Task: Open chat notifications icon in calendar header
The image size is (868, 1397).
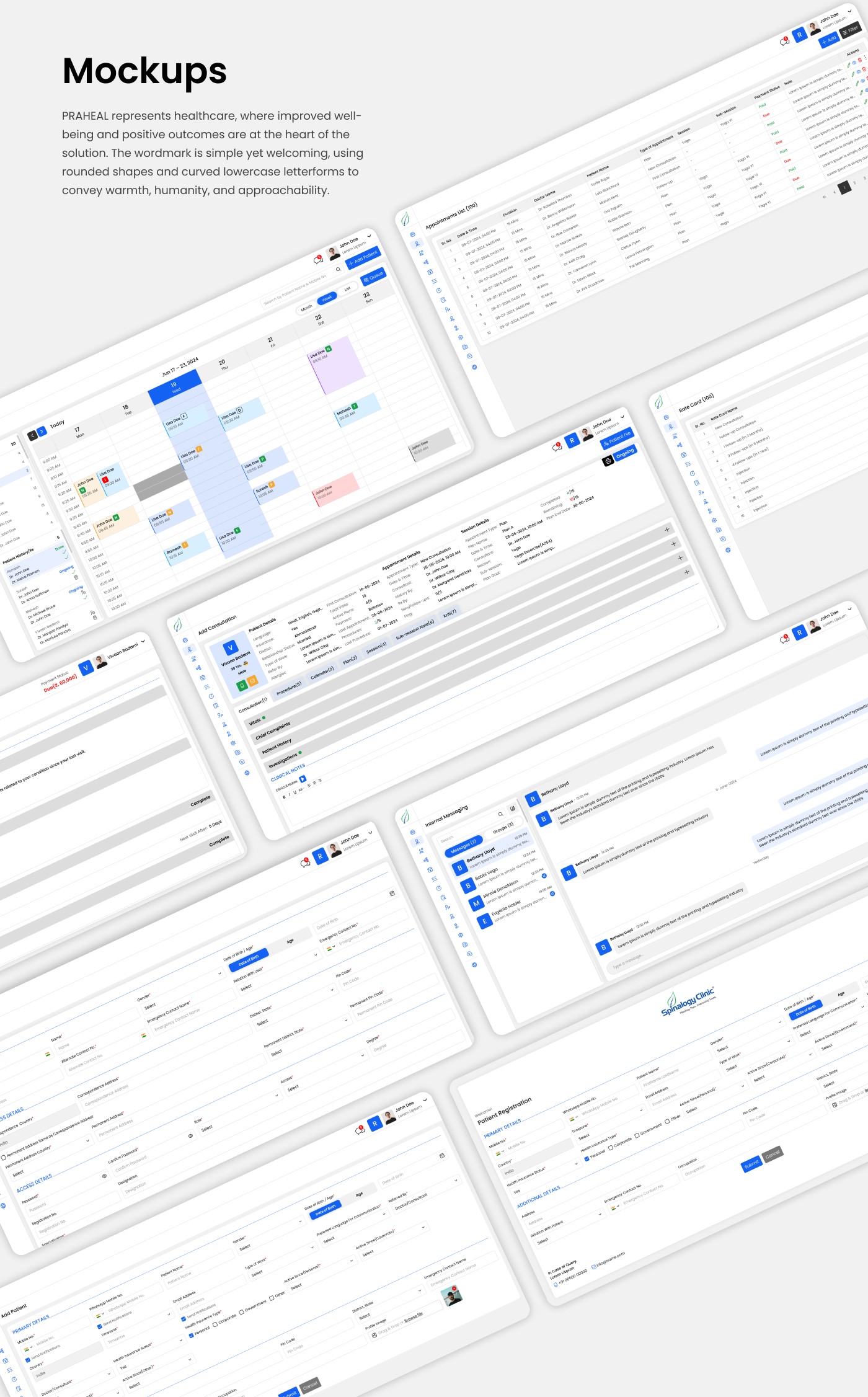Action: click(319, 259)
